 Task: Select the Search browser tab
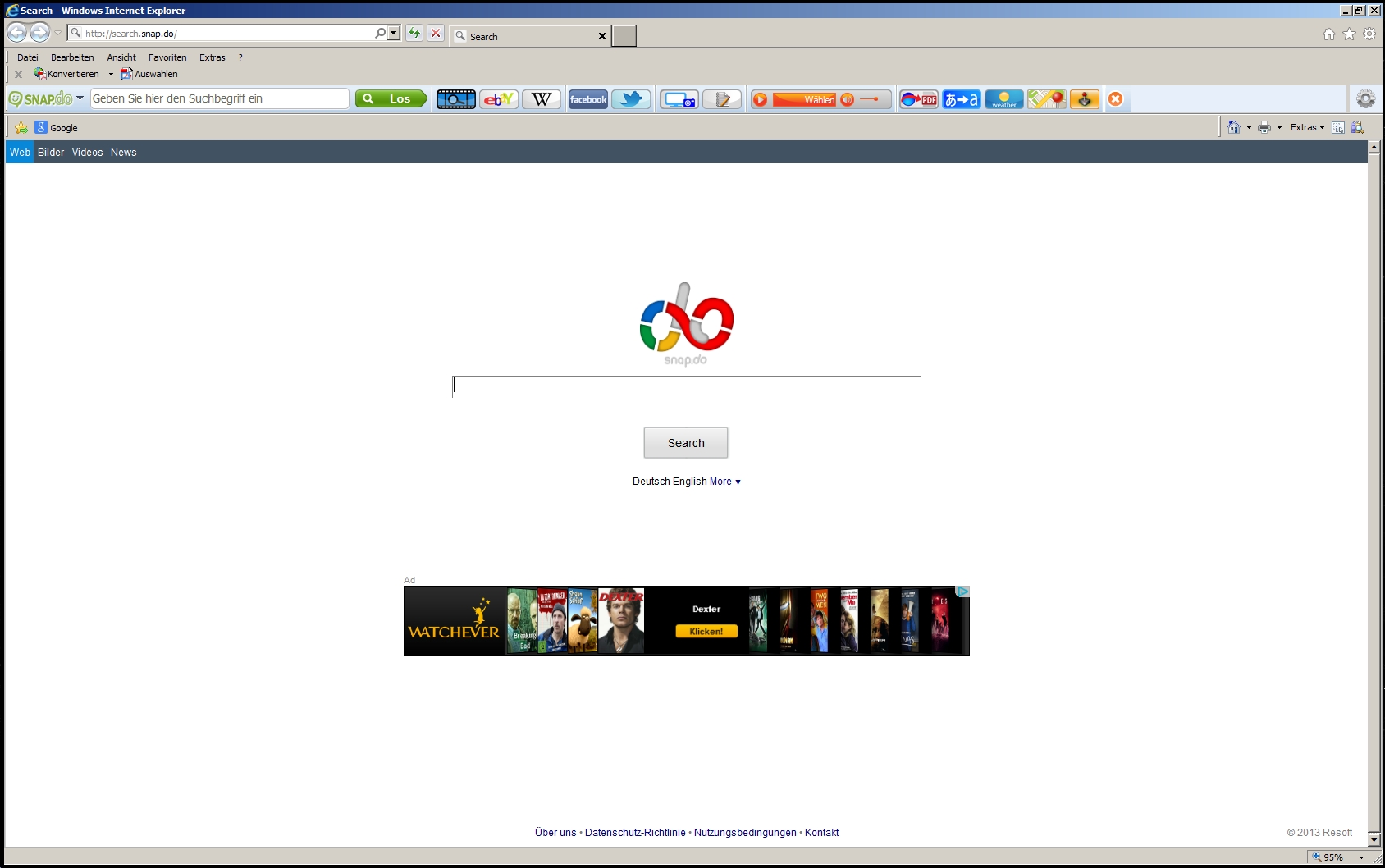click(531, 36)
